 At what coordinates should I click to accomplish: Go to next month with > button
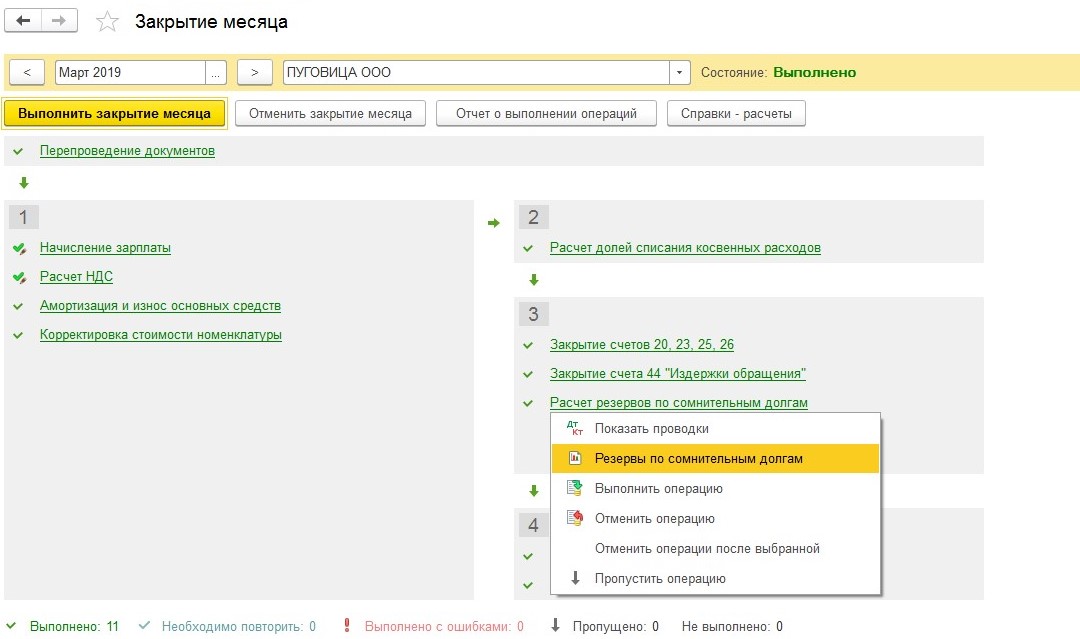tap(255, 73)
